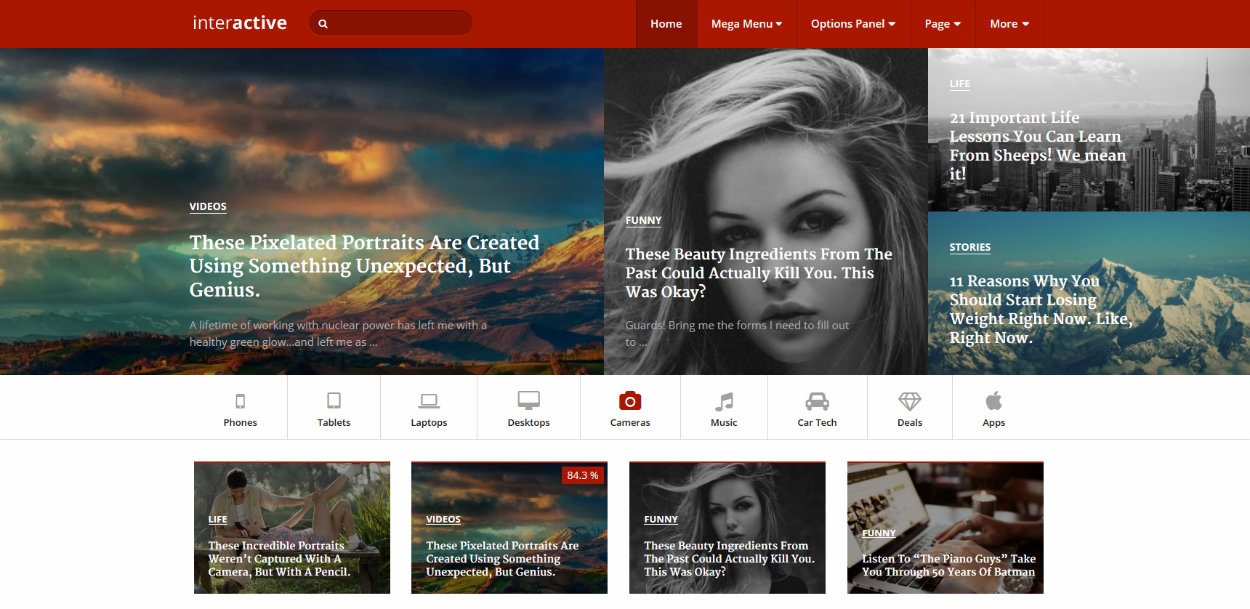This screenshot has width=1250, height=609.
Task: Choose the Laptops category icon
Action: pos(429,401)
